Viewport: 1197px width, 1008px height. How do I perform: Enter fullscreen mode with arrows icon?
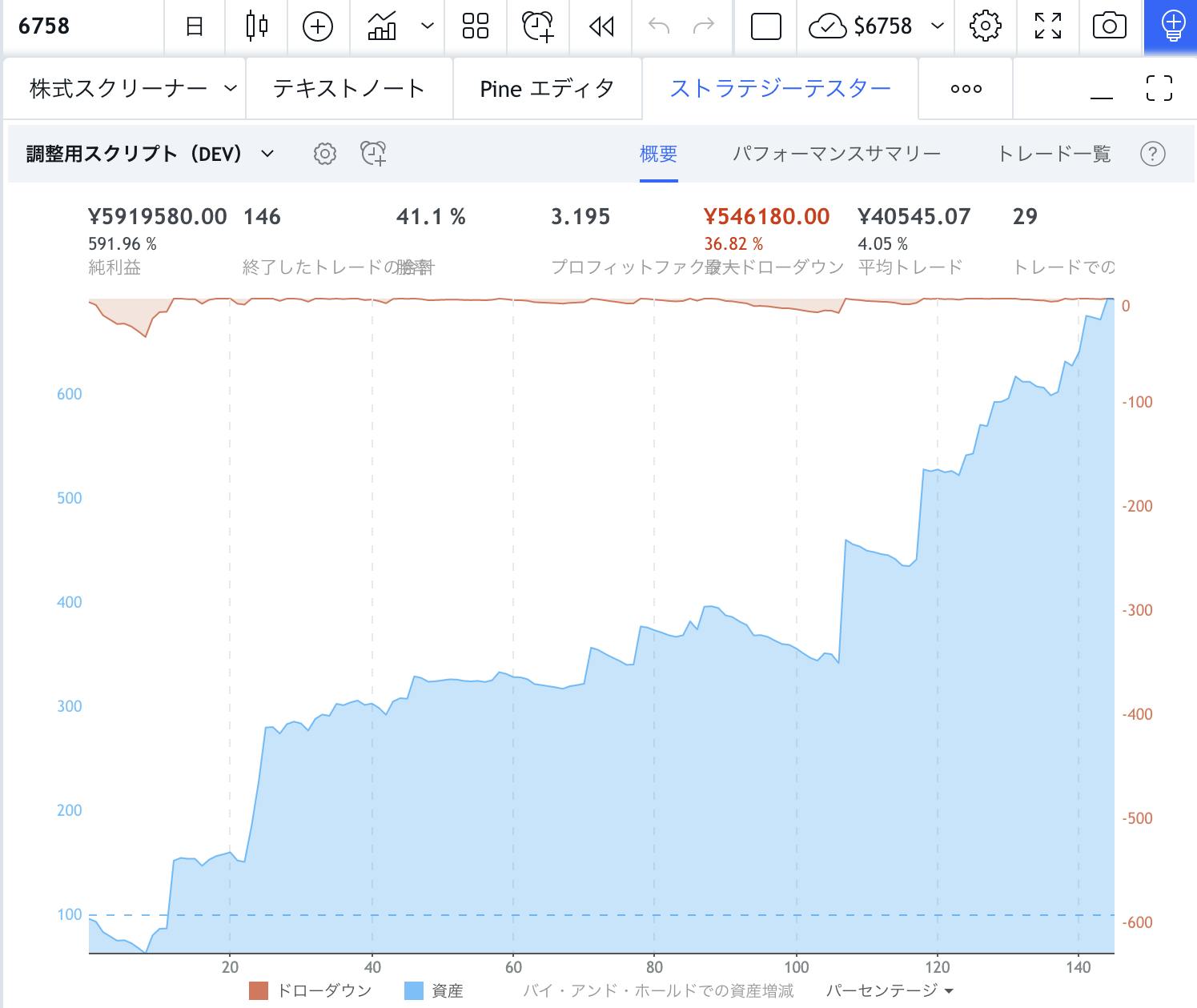[1048, 26]
